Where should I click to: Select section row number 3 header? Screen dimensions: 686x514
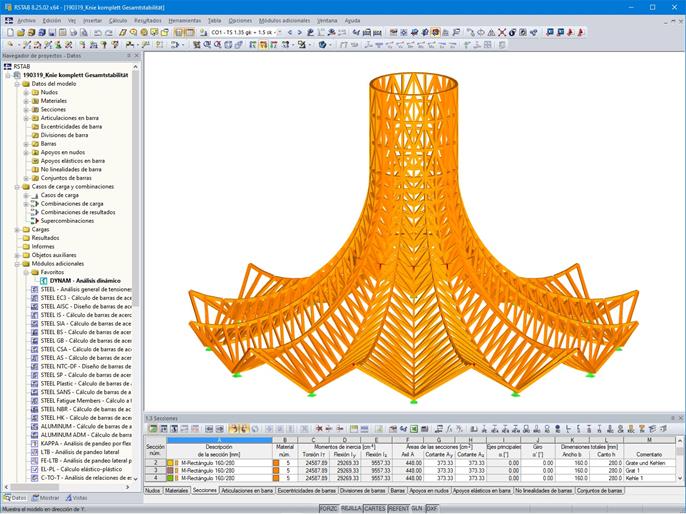click(155, 471)
